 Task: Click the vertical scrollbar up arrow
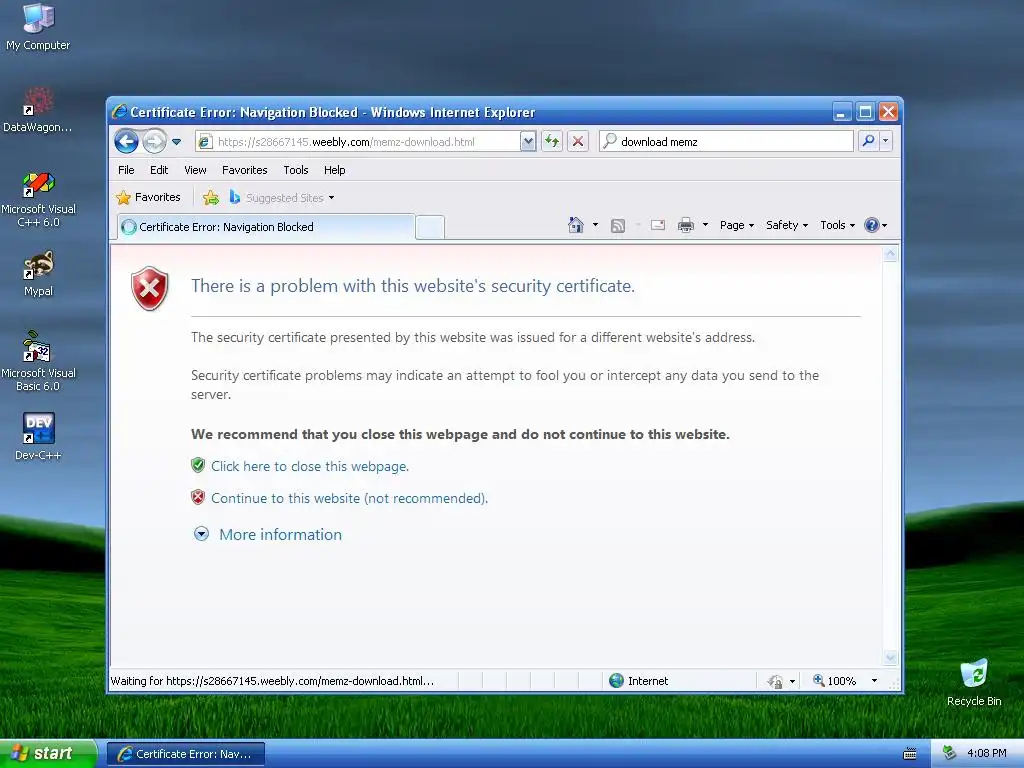[x=890, y=254]
